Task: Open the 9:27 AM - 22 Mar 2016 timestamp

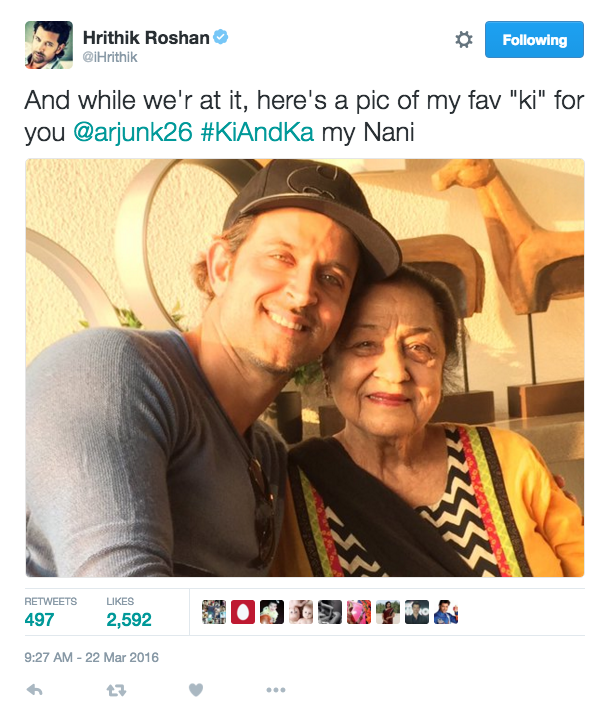Action: point(92,657)
